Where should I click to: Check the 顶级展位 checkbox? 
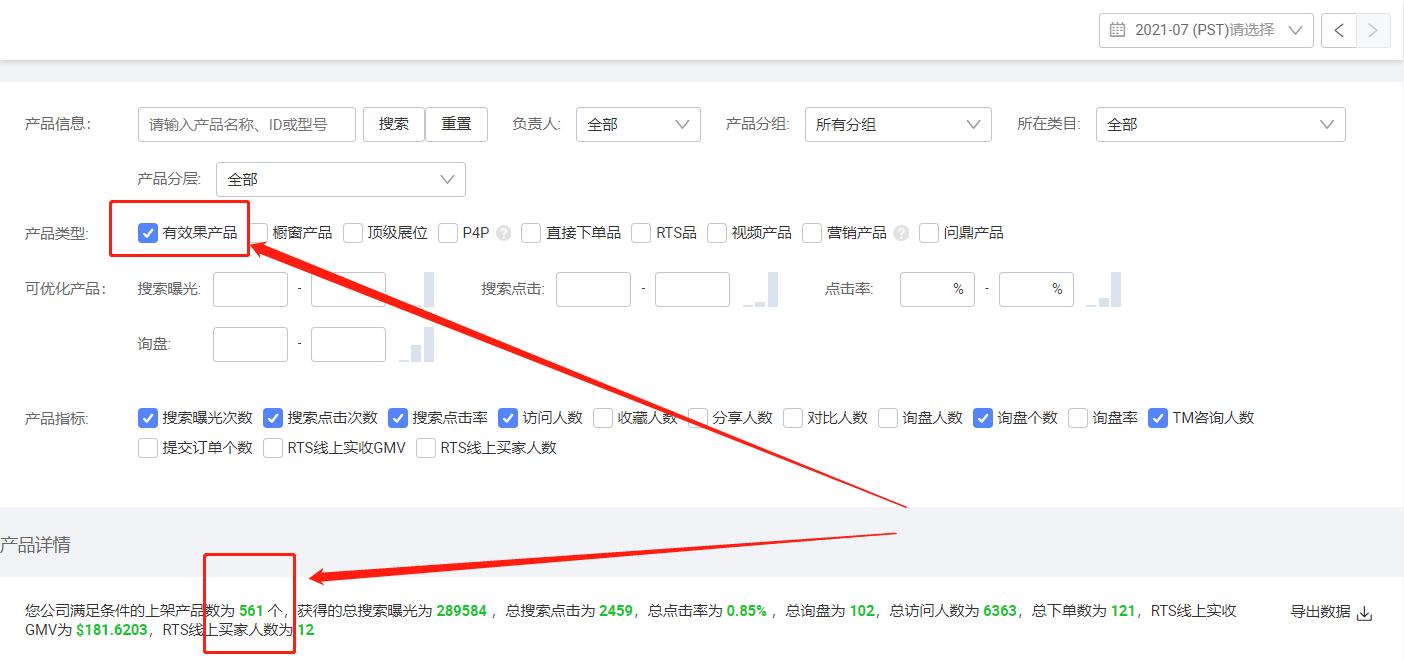tap(353, 233)
